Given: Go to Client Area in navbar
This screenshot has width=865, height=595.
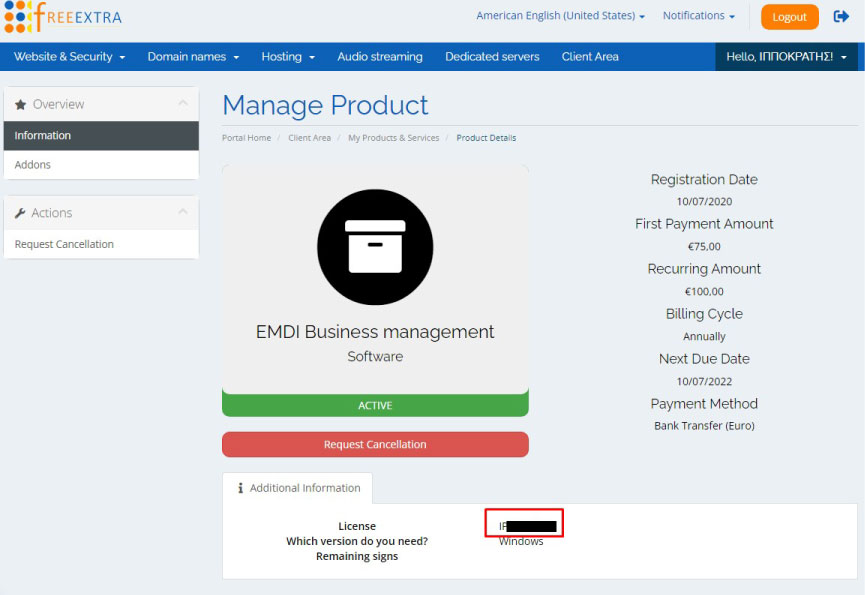Looking at the screenshot, I should [x=590, y=57].
